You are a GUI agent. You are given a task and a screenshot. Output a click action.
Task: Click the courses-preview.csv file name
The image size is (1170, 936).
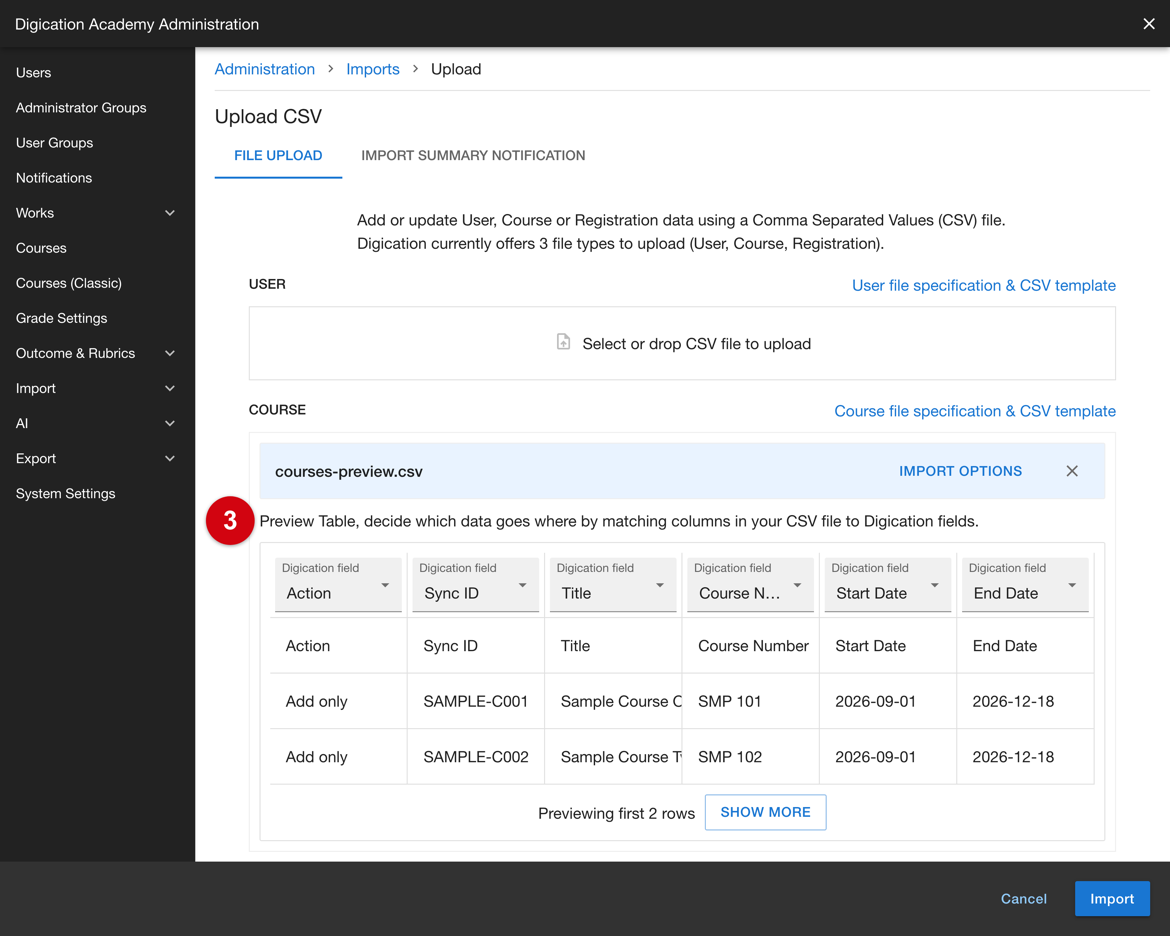[348, 471]
